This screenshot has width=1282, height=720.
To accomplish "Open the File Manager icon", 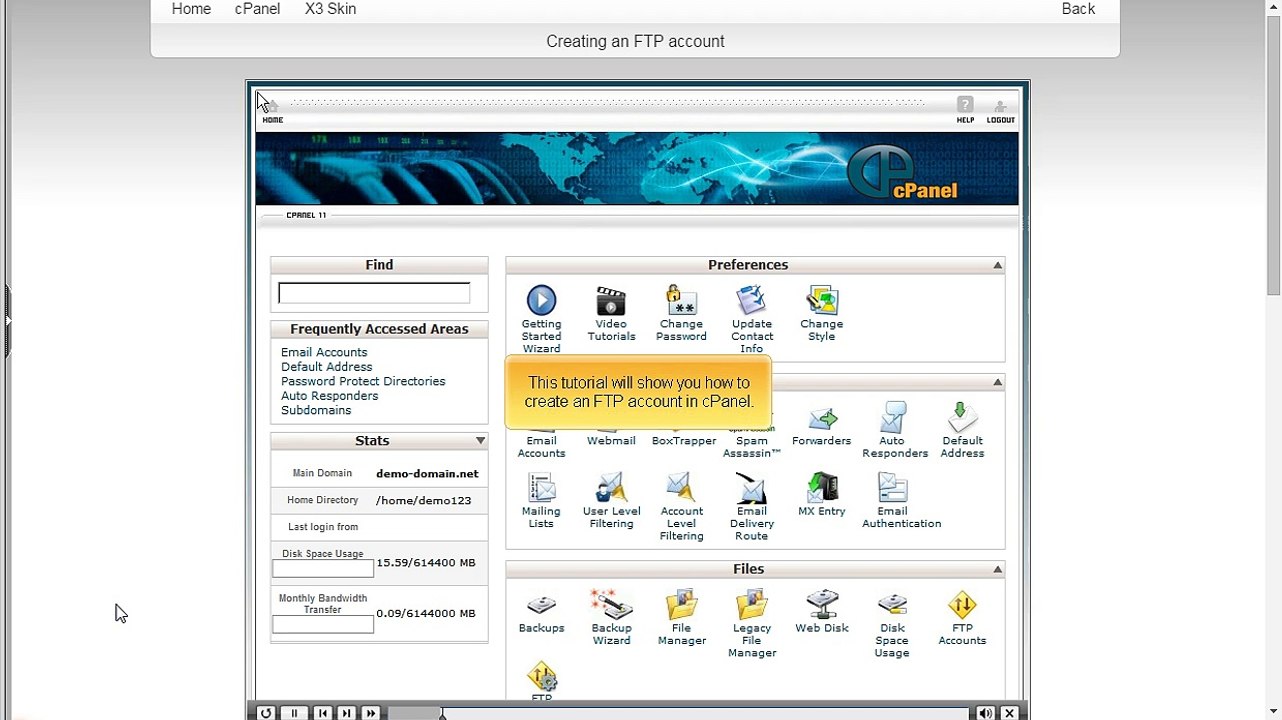I will pyautogui.click(x=681, y=605).
